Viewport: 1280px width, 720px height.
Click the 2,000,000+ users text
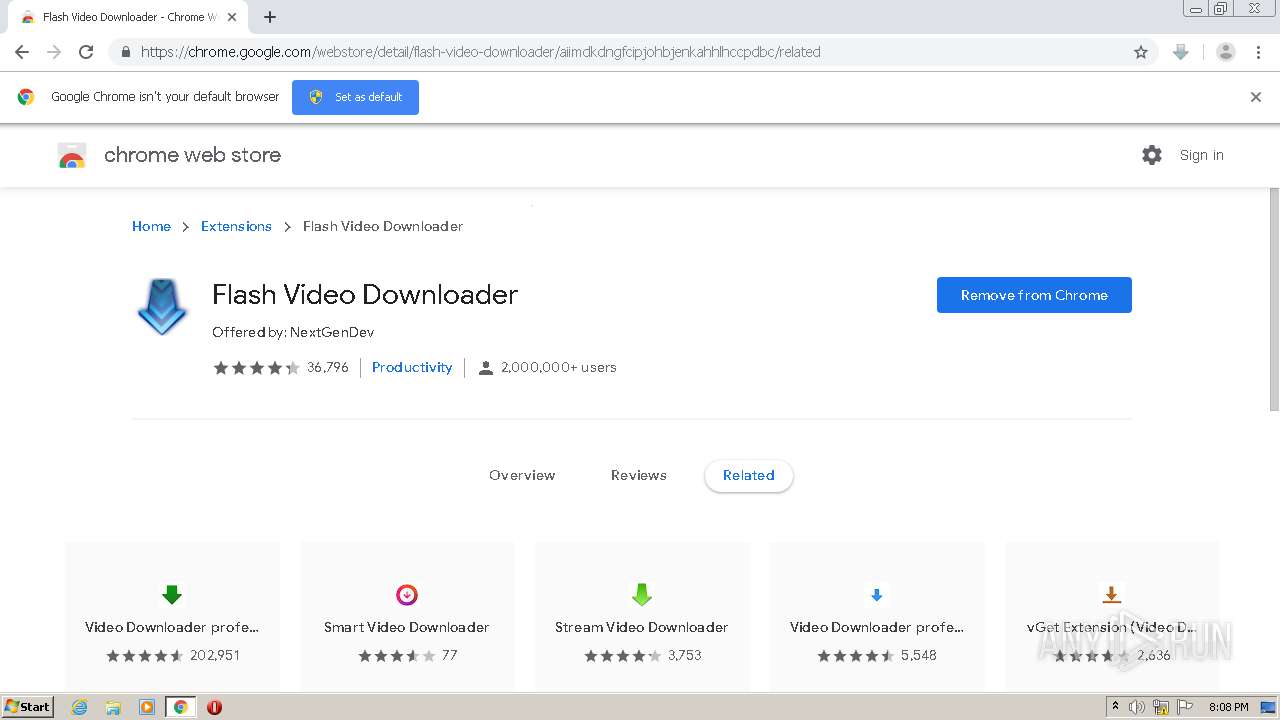point(558,367)
